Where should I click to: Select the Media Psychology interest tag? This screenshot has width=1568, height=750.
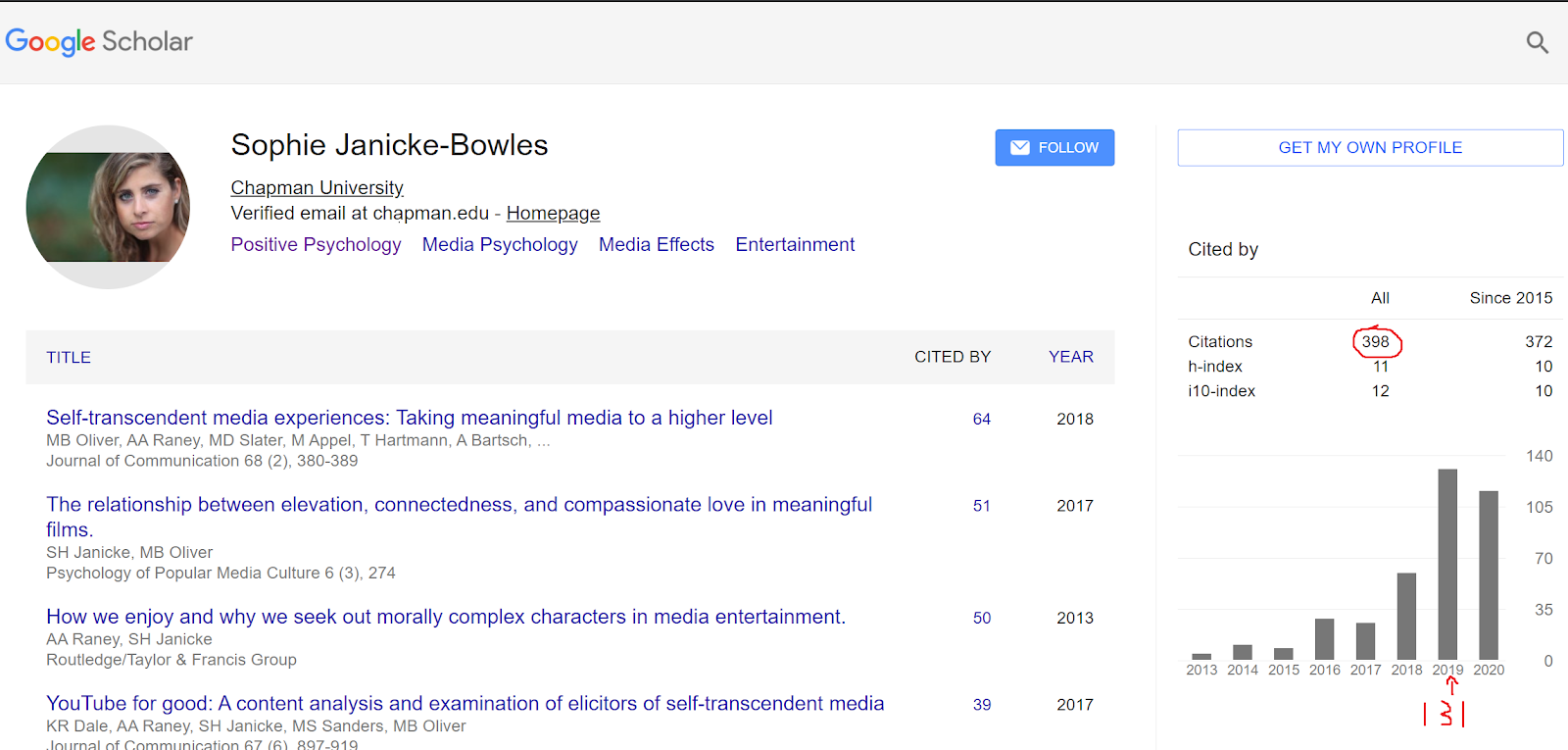(500, 245)
